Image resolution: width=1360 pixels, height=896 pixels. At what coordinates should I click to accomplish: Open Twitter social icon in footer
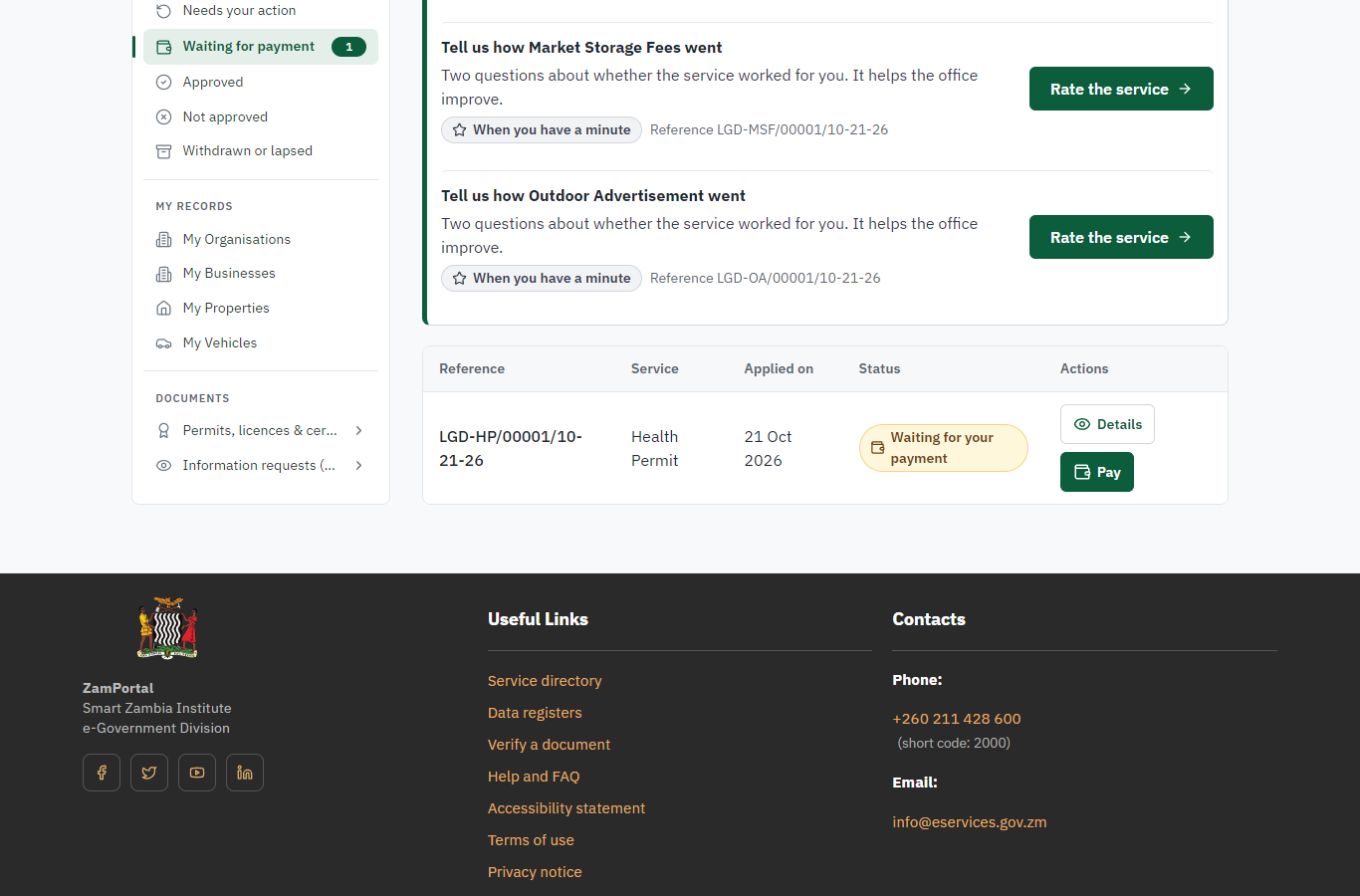point(149,773)
